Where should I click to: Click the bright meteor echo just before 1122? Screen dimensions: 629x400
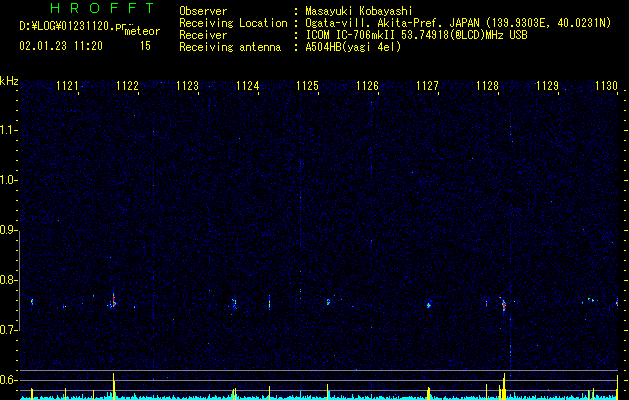[114, 301]
